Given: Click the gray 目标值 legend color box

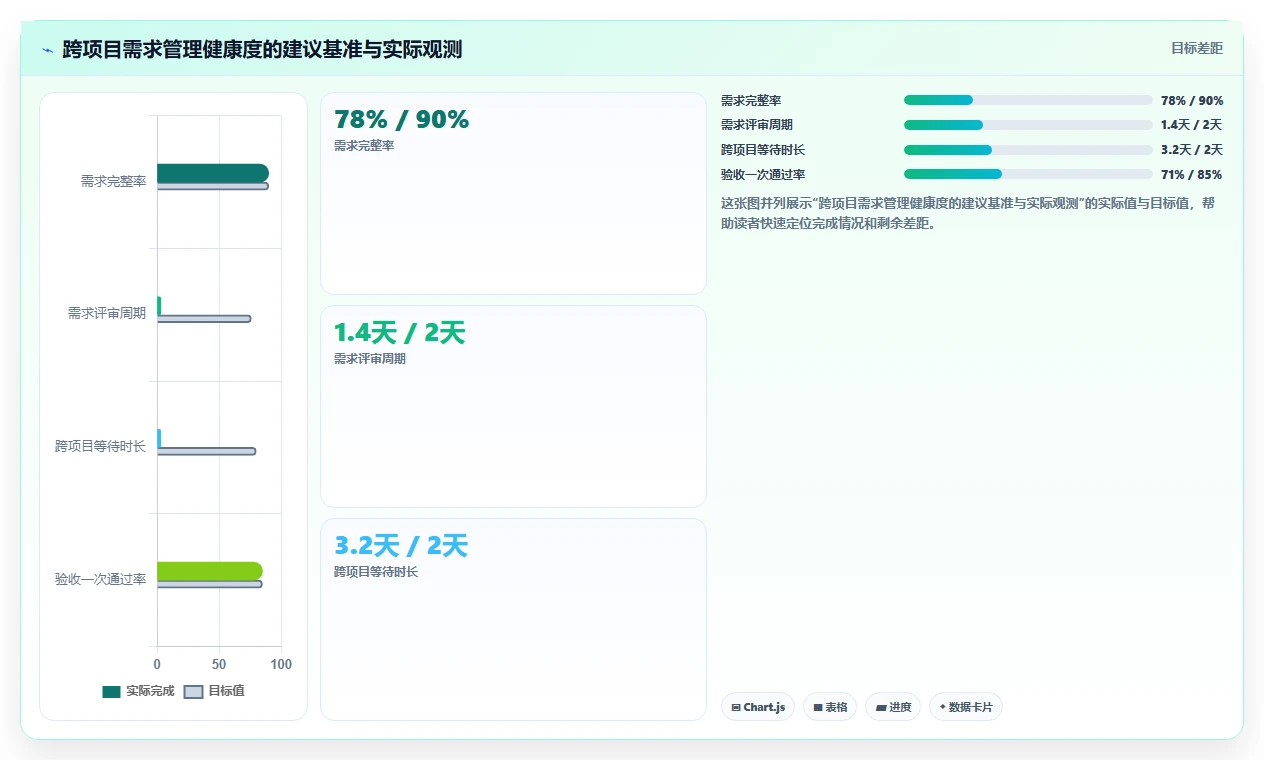Looking at the screenshot, I should point(194,692).
